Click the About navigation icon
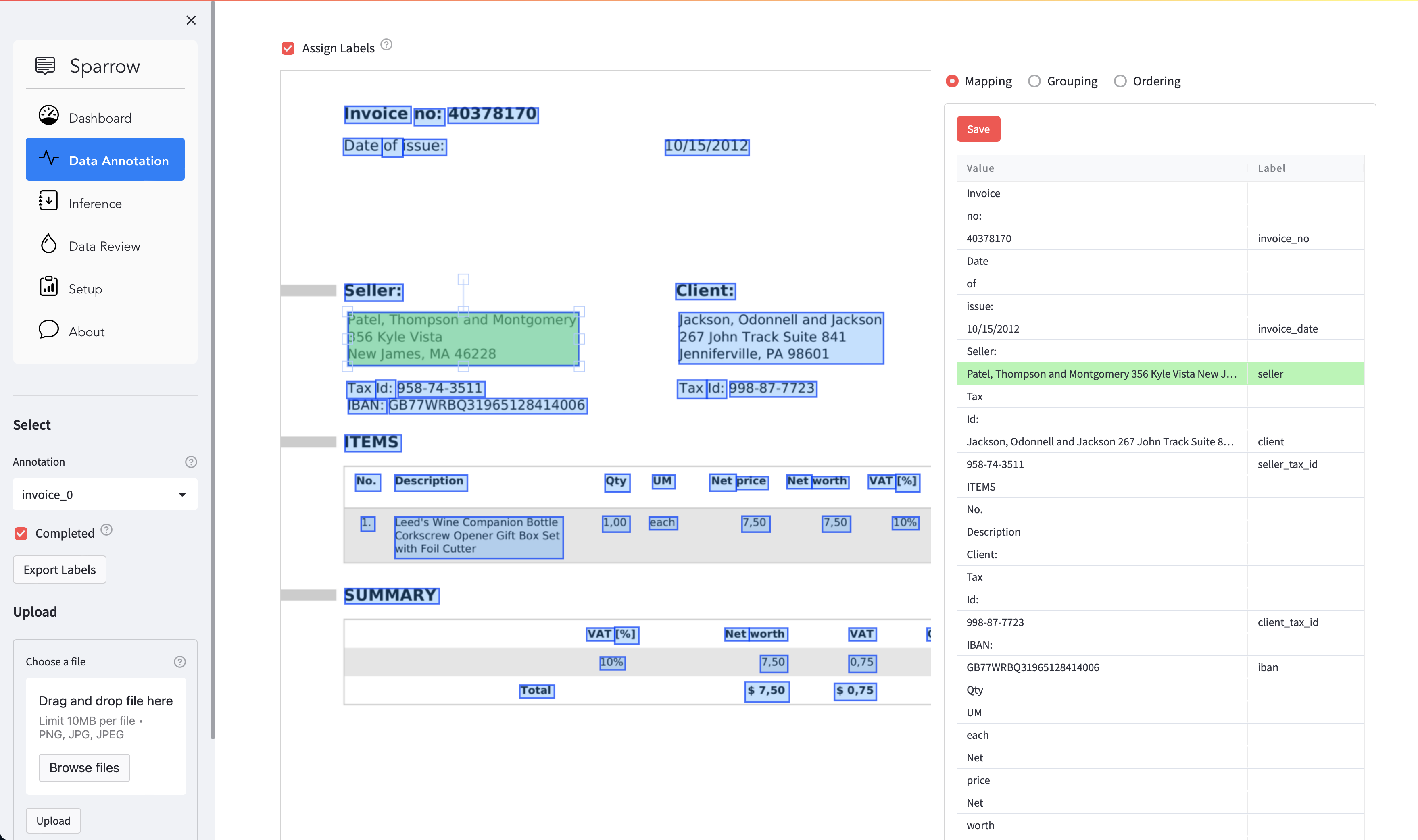Viewport: 1418px width, 840px height. tap(48, 330)
